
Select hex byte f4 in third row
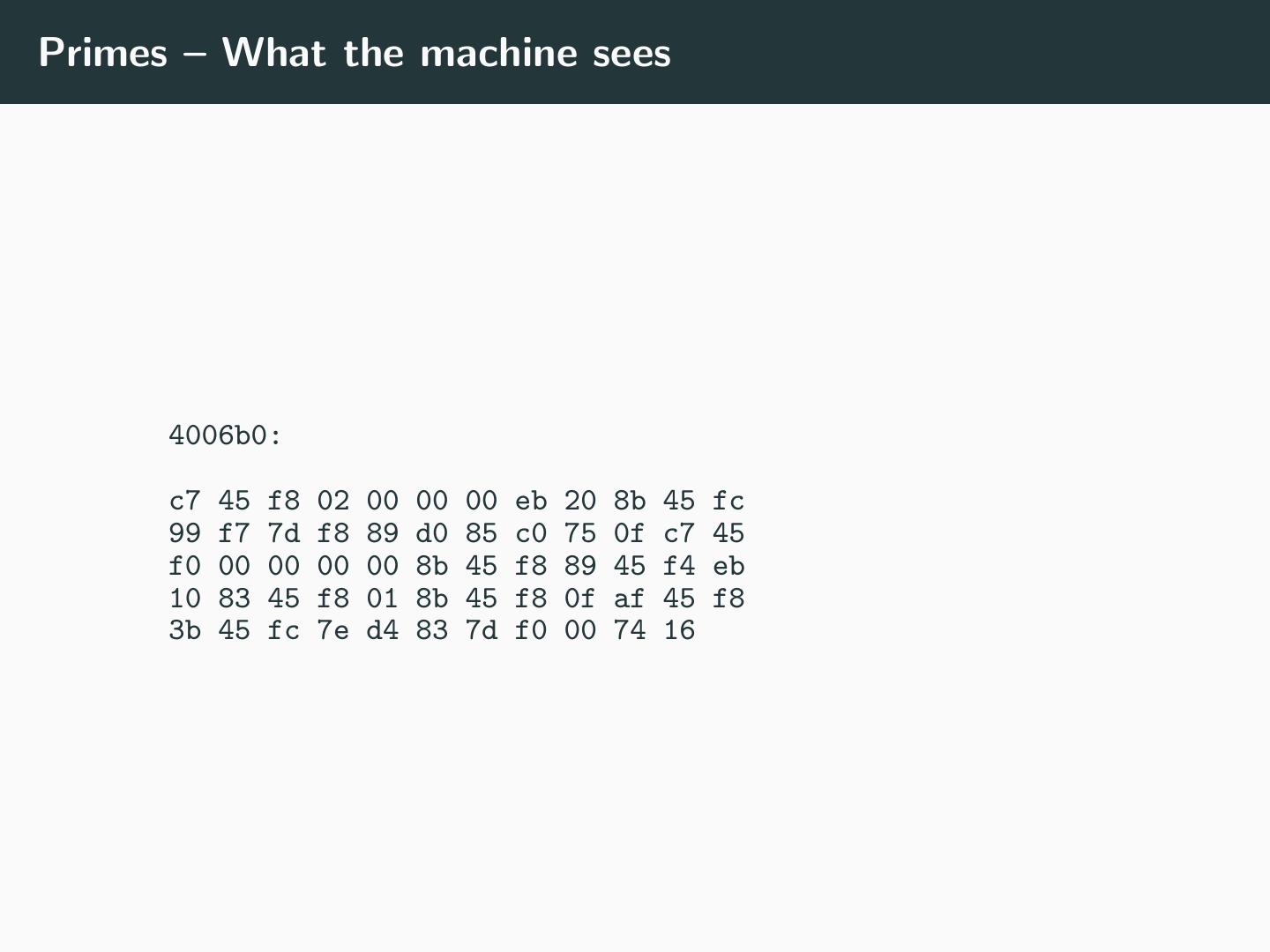coord(679,566)
